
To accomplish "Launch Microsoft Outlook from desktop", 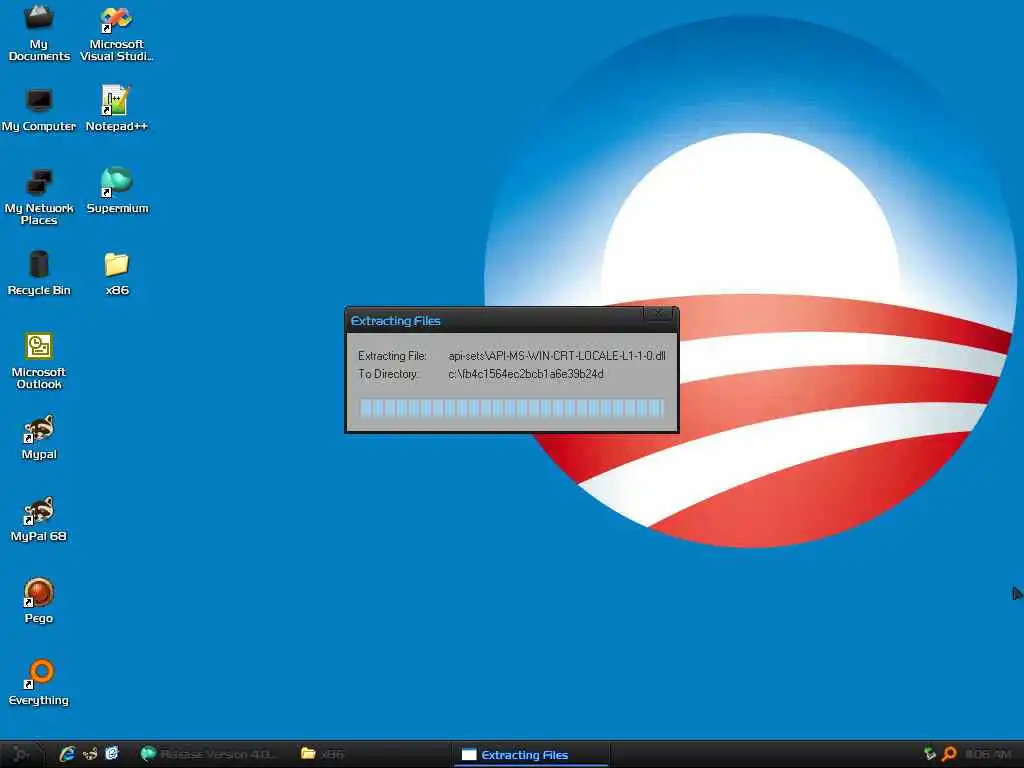I will click(x=39, y=361).
